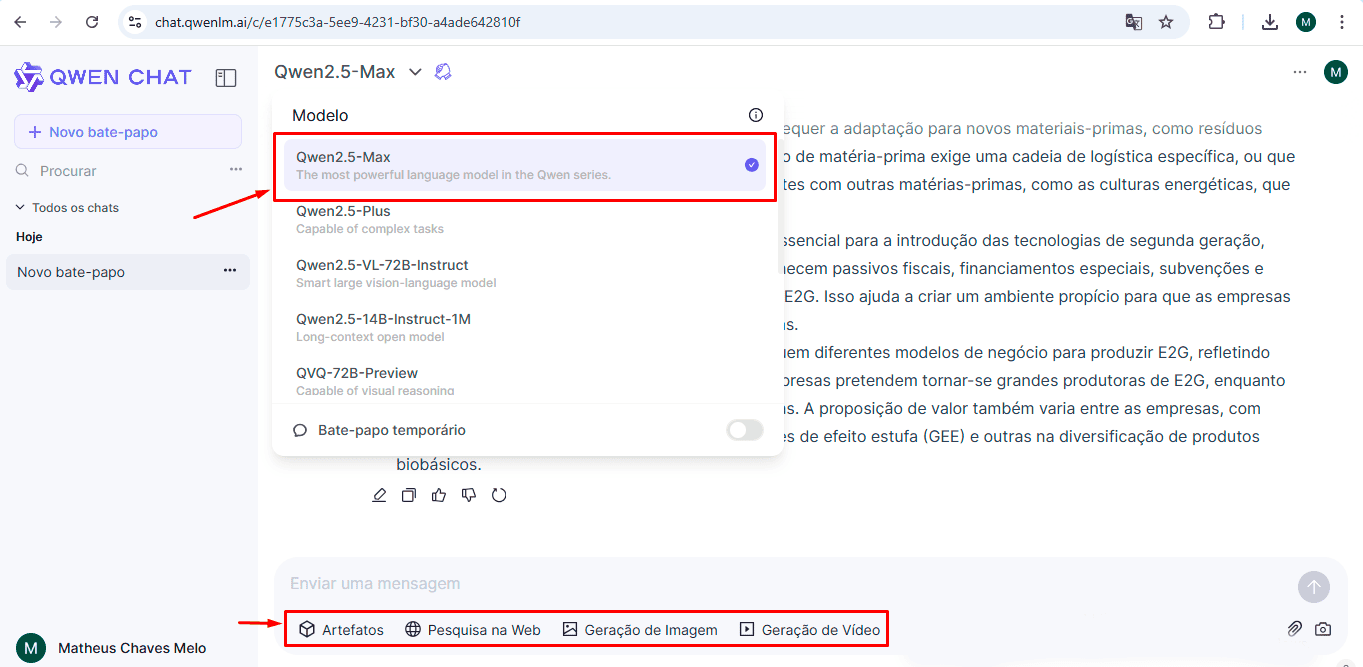Choose the Qwen2.5-14B-Instruct-1M model

pyautogui.click(x=525, y=327)
